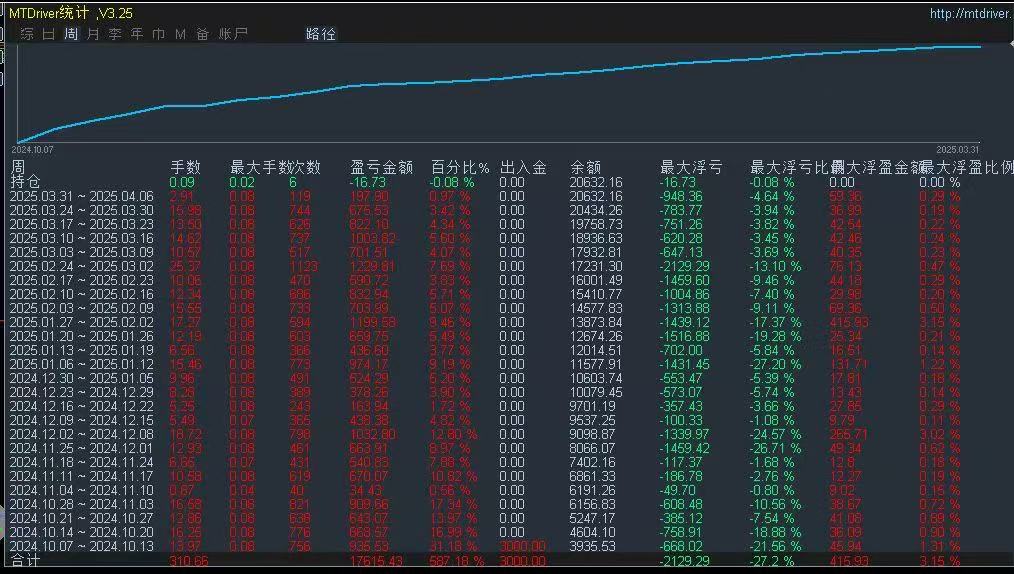This screenshot has height=574, width=1014.
Task: Click balance value 13873.84
Action: click(596, 323)
